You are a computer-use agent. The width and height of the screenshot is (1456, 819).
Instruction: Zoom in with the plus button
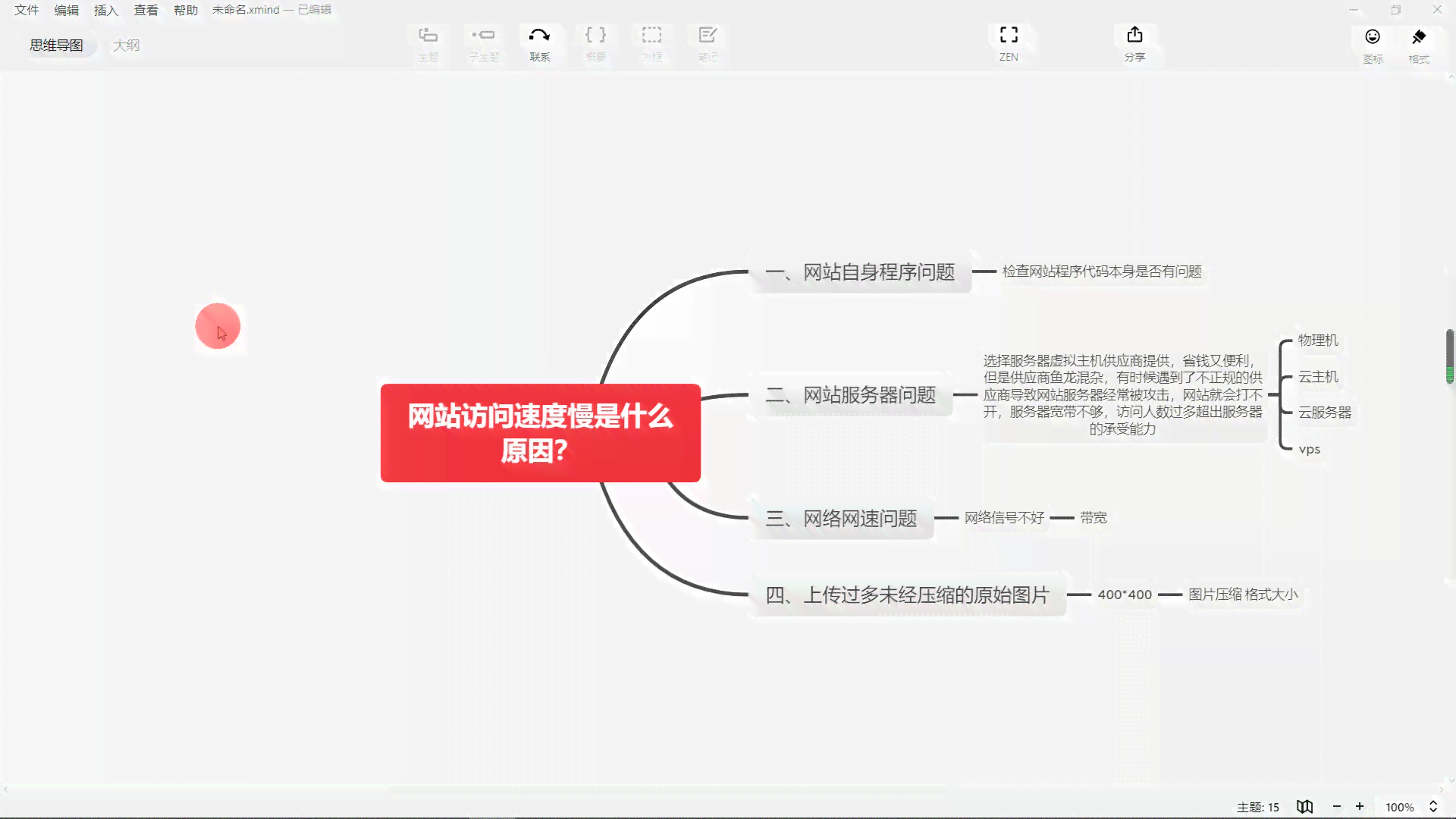[1360, 807]
